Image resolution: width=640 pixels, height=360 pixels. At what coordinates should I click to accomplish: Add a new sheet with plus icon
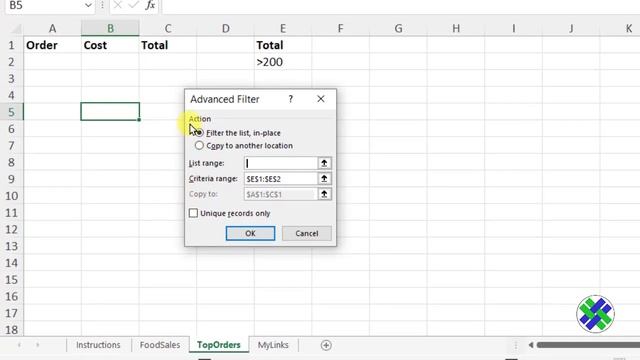pos(326,345)
